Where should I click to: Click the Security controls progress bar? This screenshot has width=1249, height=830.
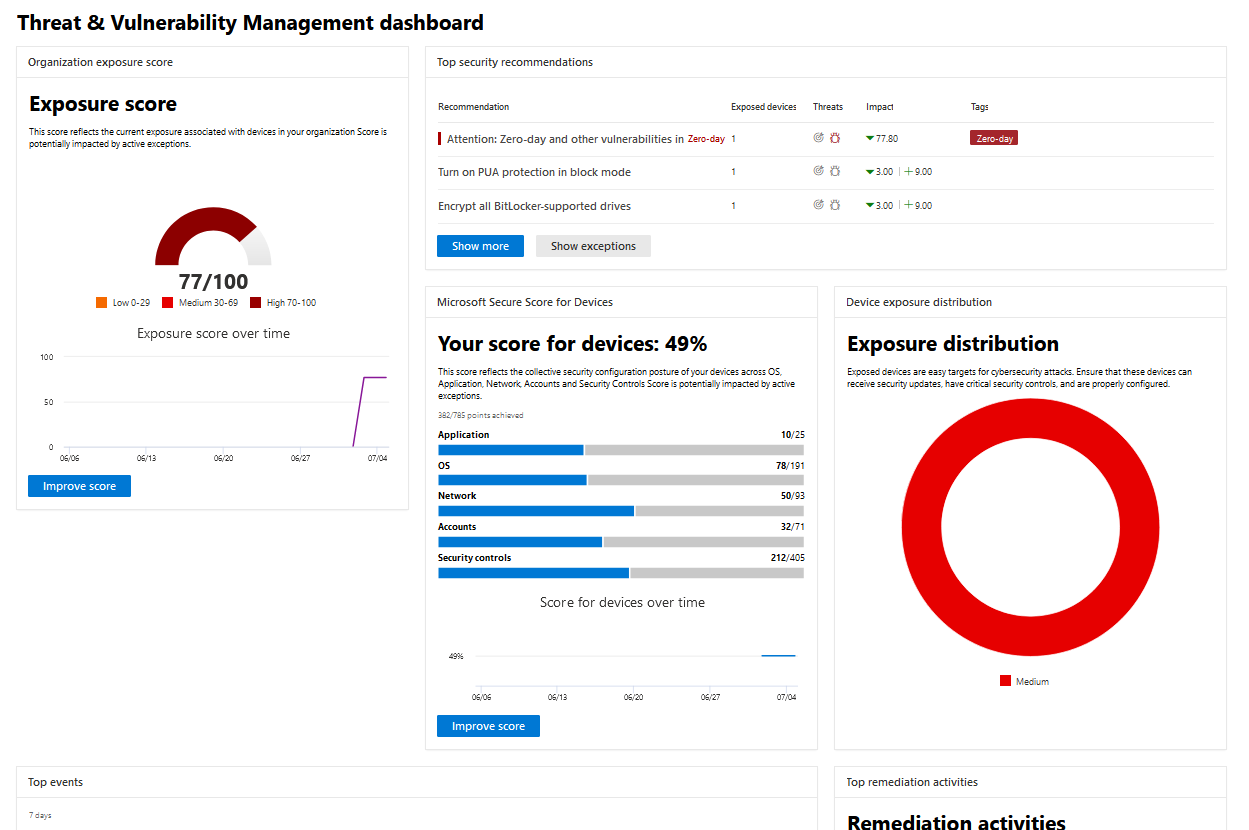(620, 573)
